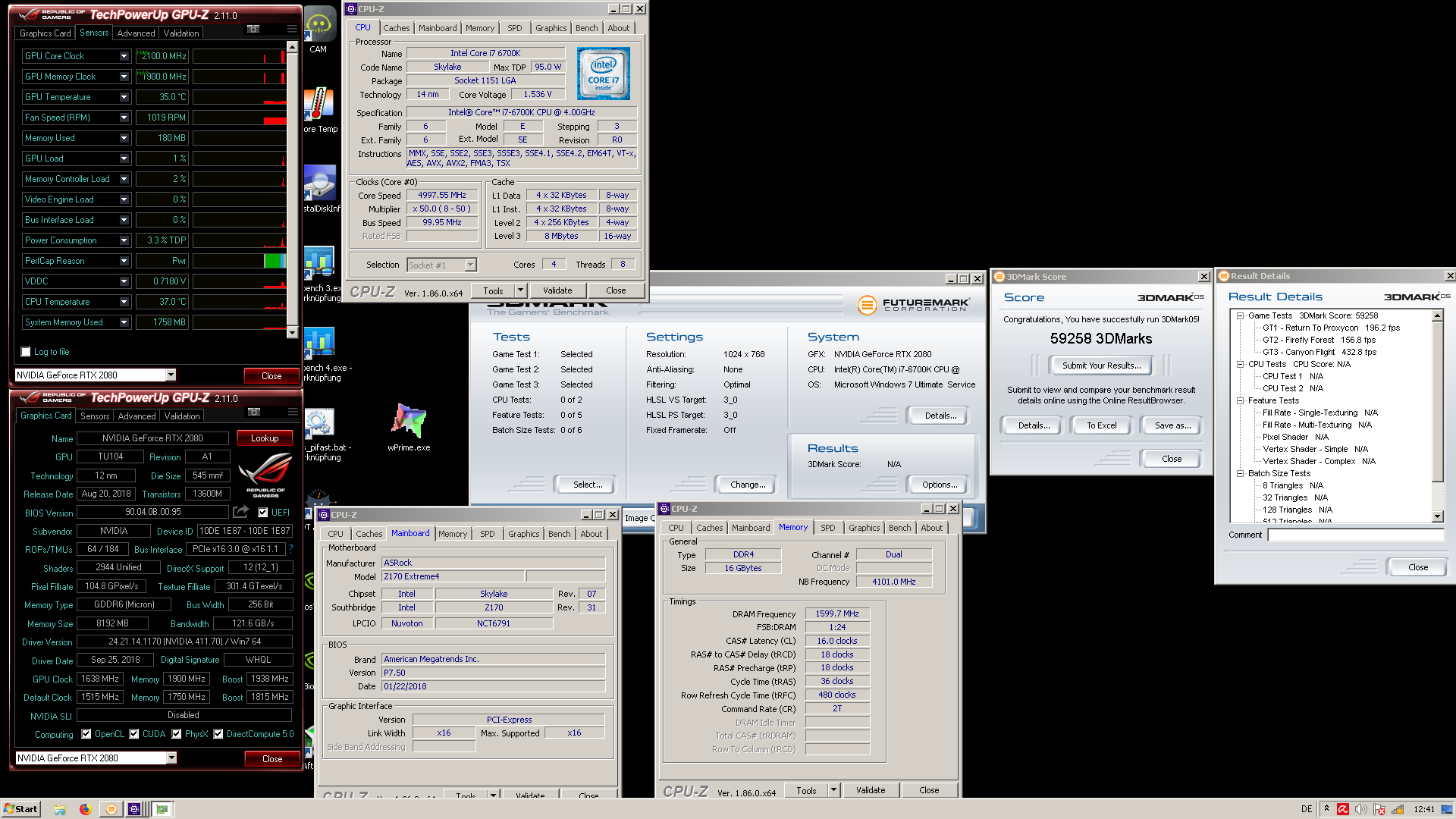Screen dimensions: 1456x819
Task: Open the volume speaker tray icon
Action: 1361,809
